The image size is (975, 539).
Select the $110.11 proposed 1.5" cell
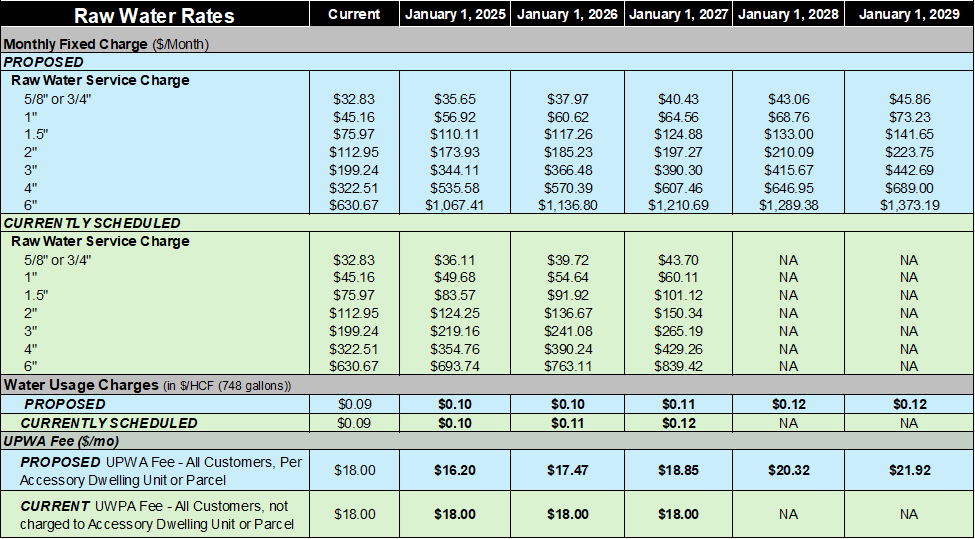[455, 134]
